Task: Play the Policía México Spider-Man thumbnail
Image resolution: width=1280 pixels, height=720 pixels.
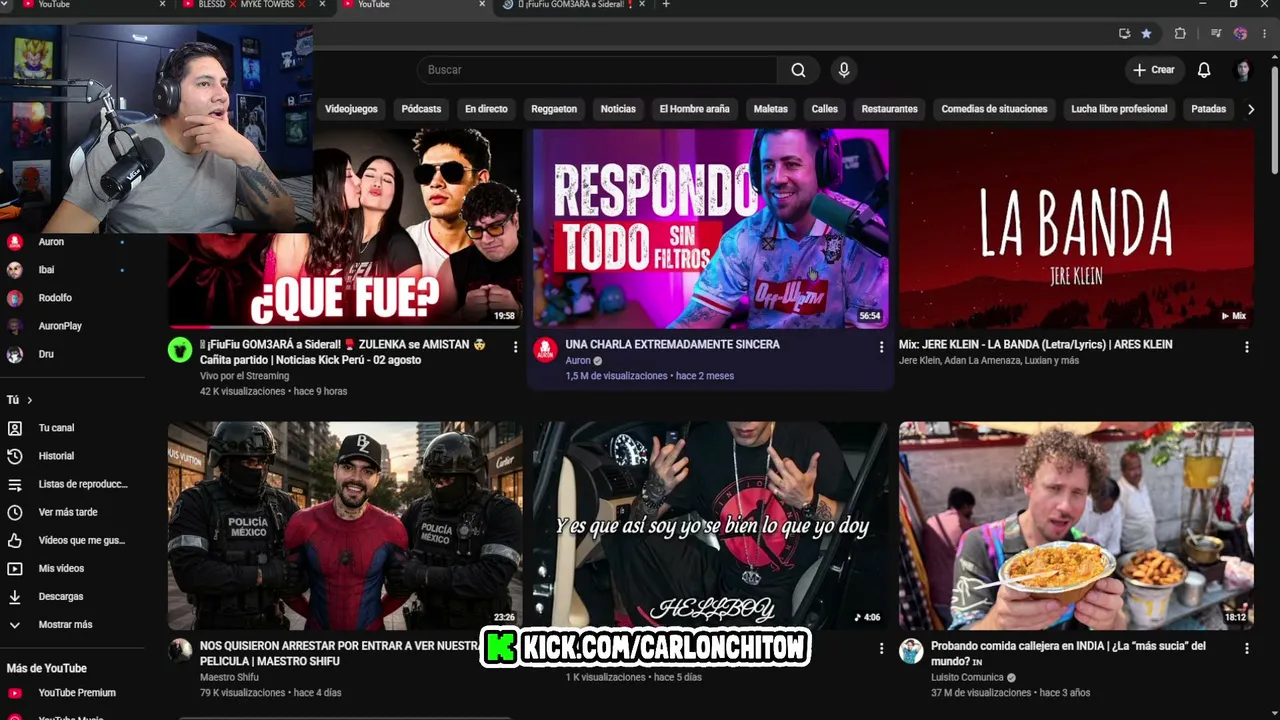Action: pyautogui.click(x=345, y=526)
